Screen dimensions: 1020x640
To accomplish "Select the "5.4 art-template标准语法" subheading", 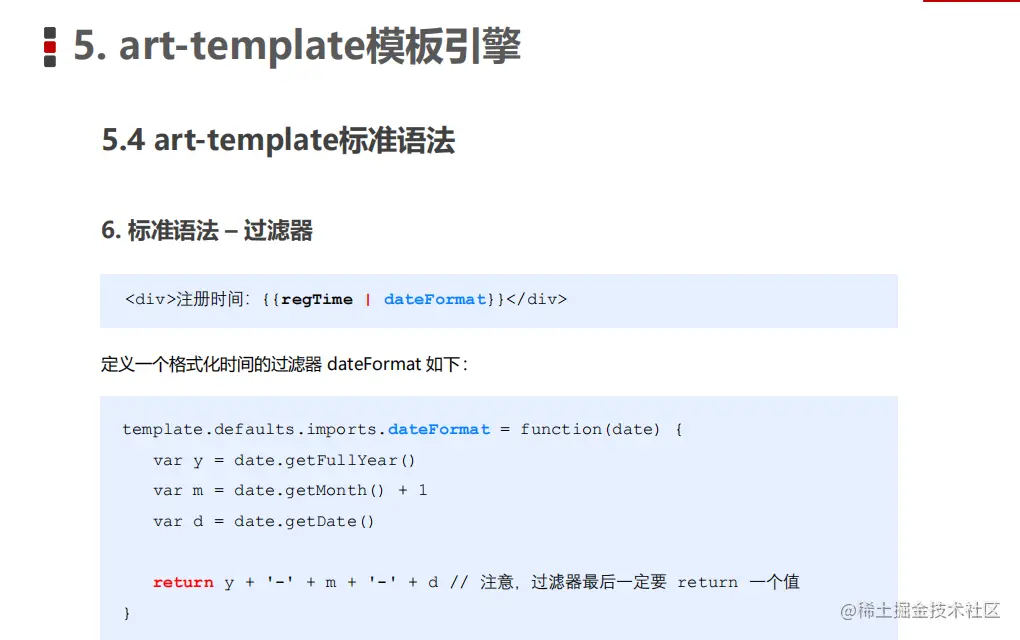I will (278, 140).
